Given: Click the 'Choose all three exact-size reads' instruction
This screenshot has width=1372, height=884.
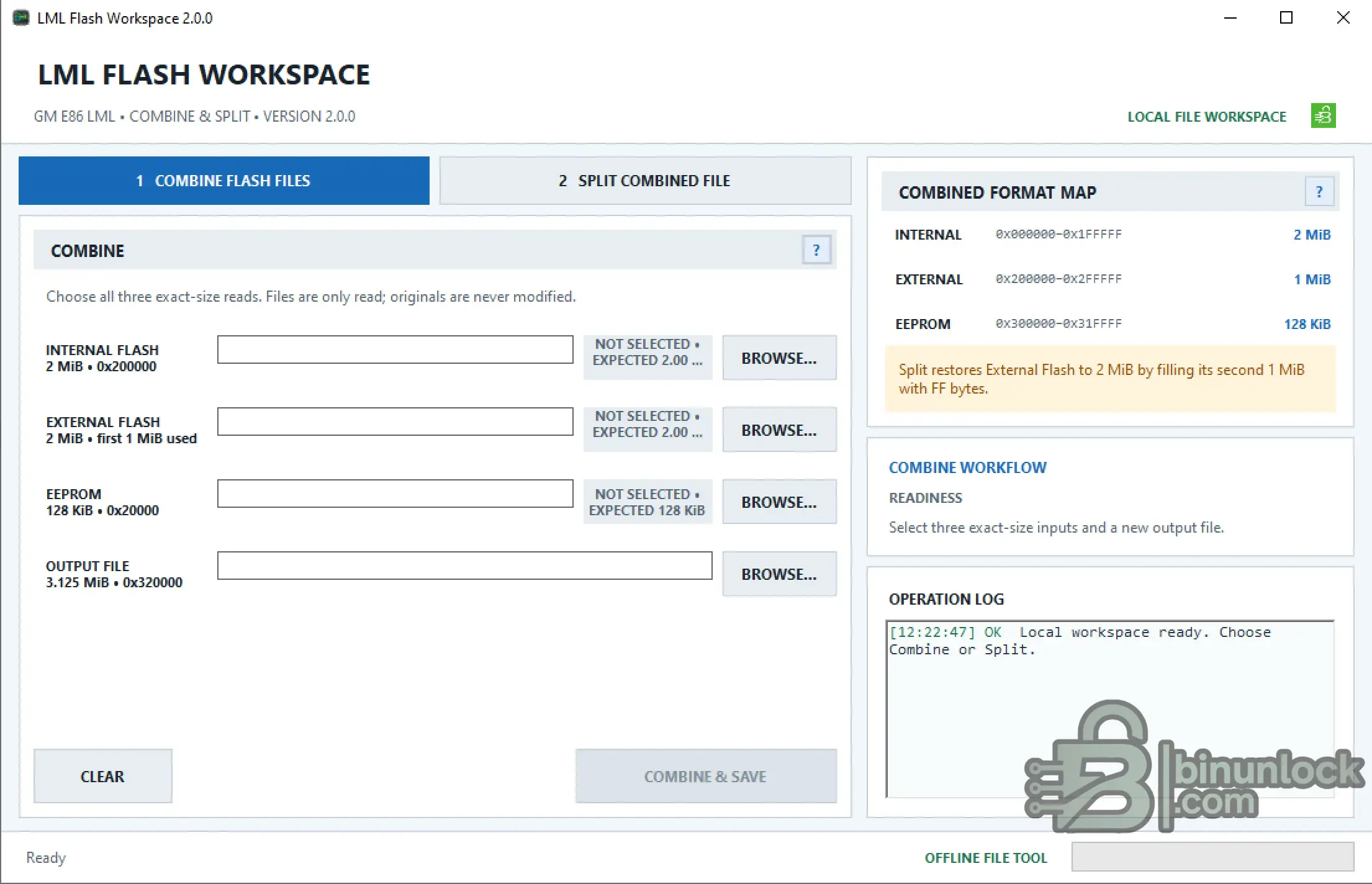Looking at the screenshot, I should tap(311, 297).
